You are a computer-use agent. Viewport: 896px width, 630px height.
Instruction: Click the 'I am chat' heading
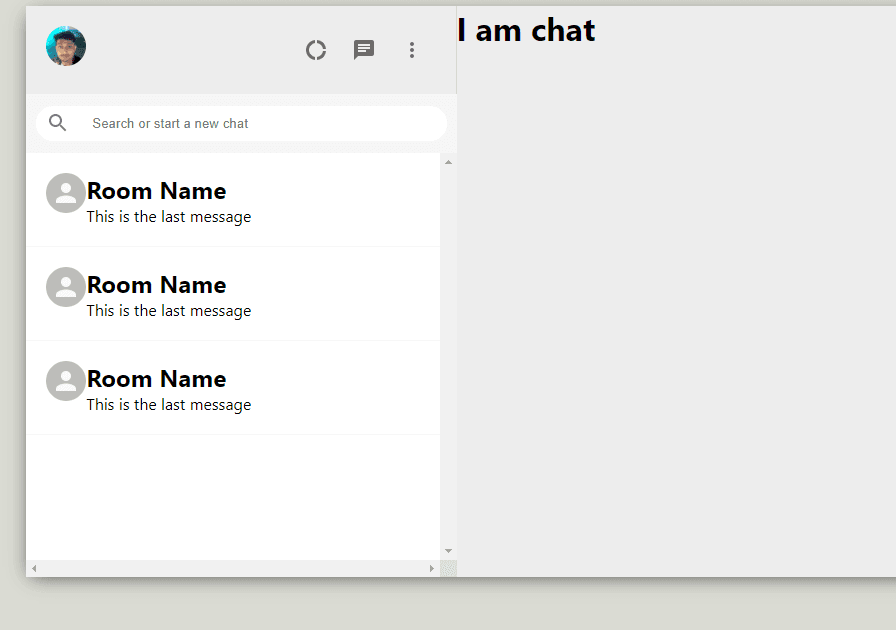(527, 31)
